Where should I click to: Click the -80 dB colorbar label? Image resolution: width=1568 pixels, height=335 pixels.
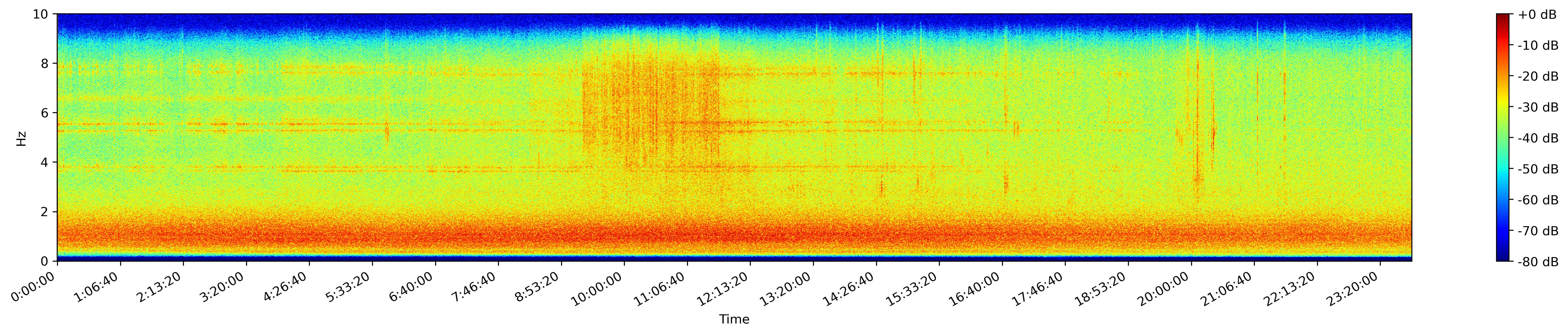1538,262
